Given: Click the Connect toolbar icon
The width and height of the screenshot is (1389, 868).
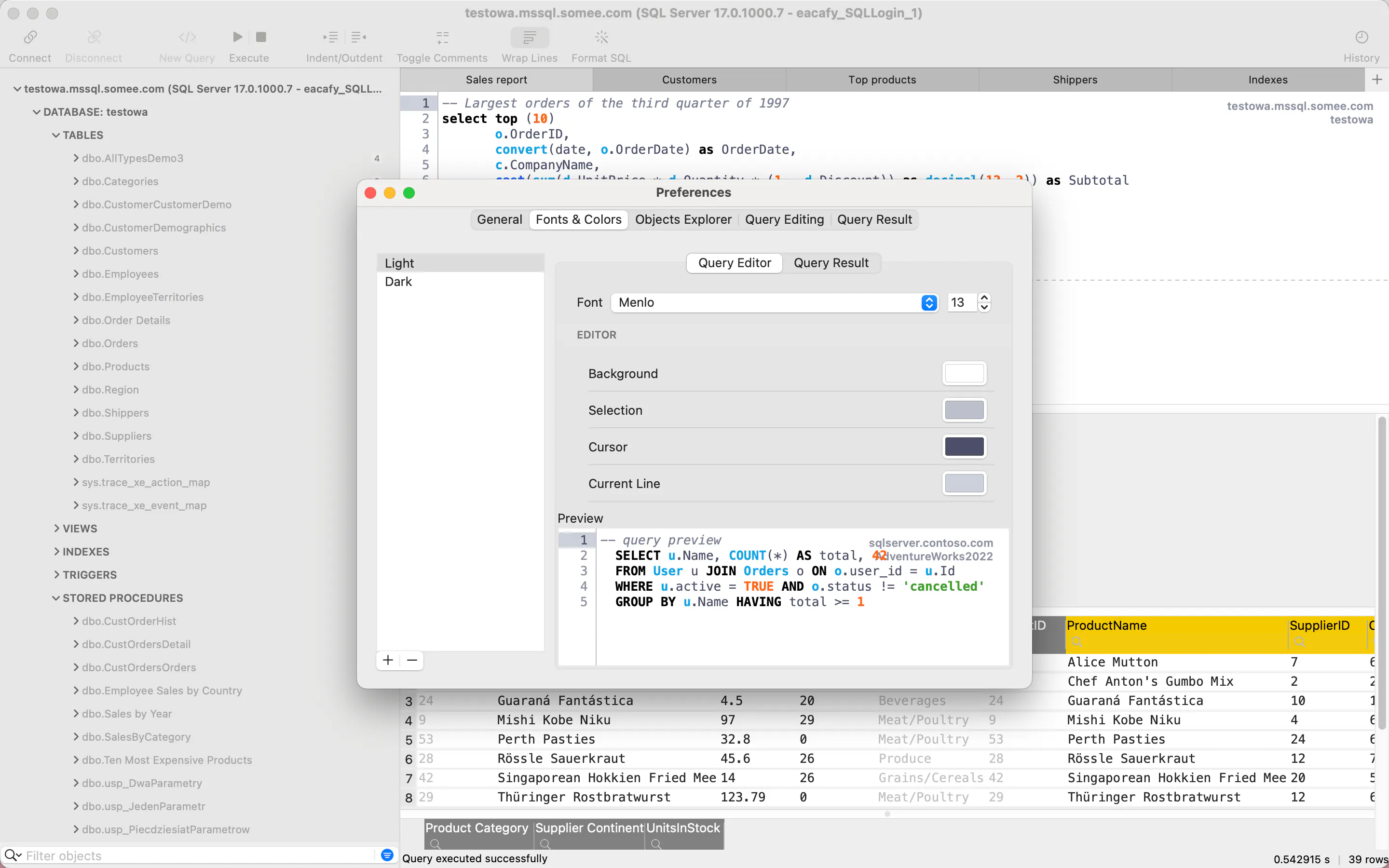Looking at the screenshot, I should [x=30, y=38].
